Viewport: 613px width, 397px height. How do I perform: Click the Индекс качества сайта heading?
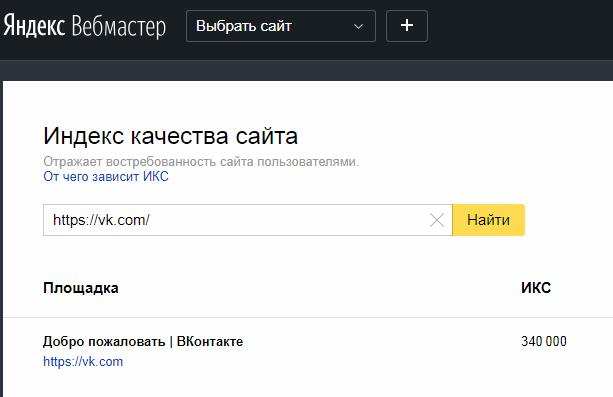click(x=170, y=136)
